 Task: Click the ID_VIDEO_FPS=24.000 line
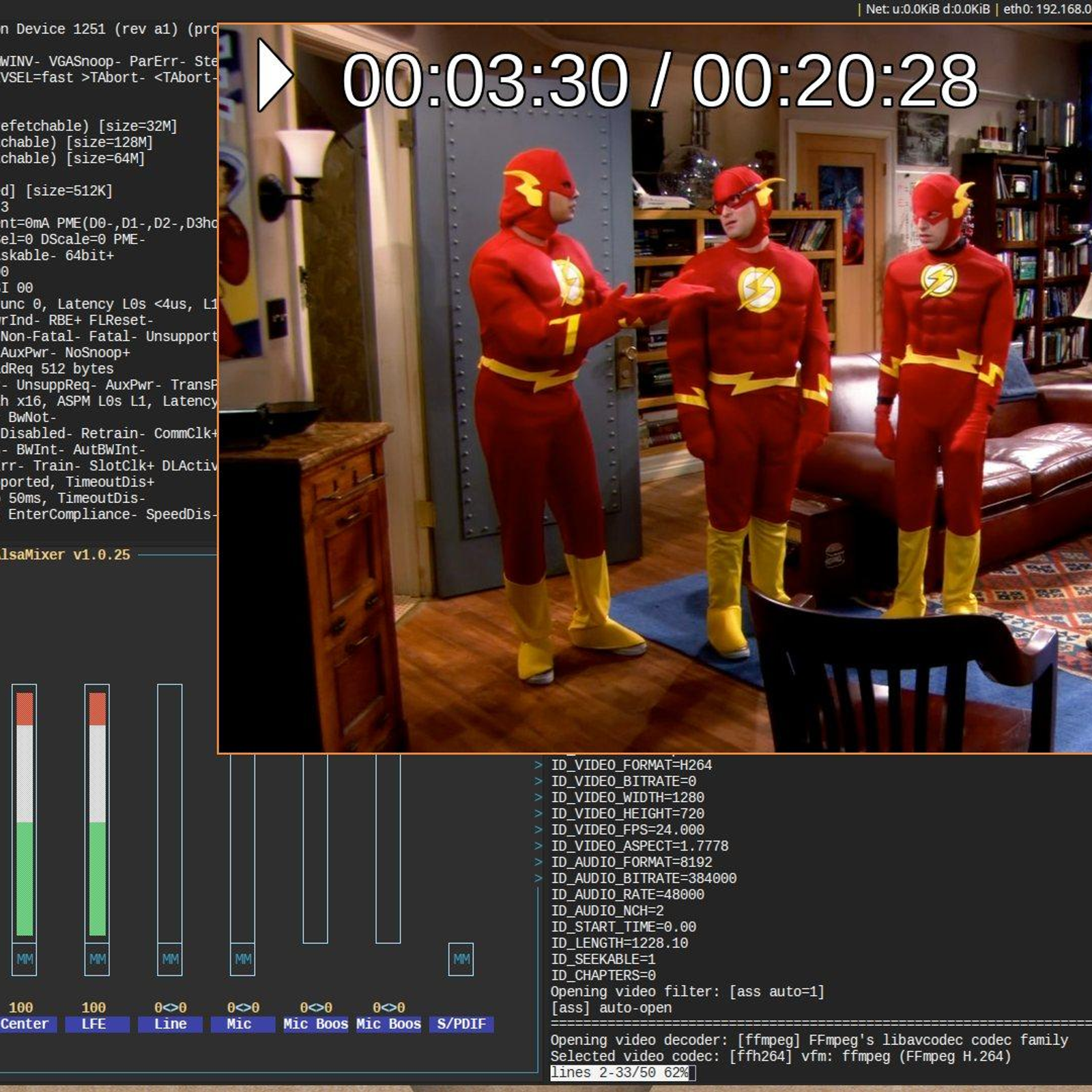coord(628,830)
